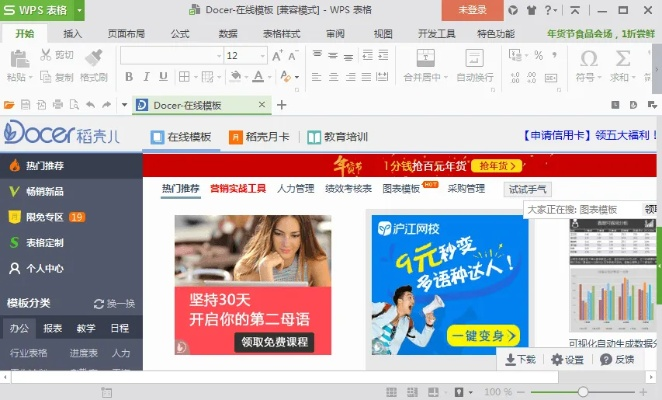This screenshot has height=400, width=662.
Task: Click the 未登录 login button
Action: coord(472,10)
